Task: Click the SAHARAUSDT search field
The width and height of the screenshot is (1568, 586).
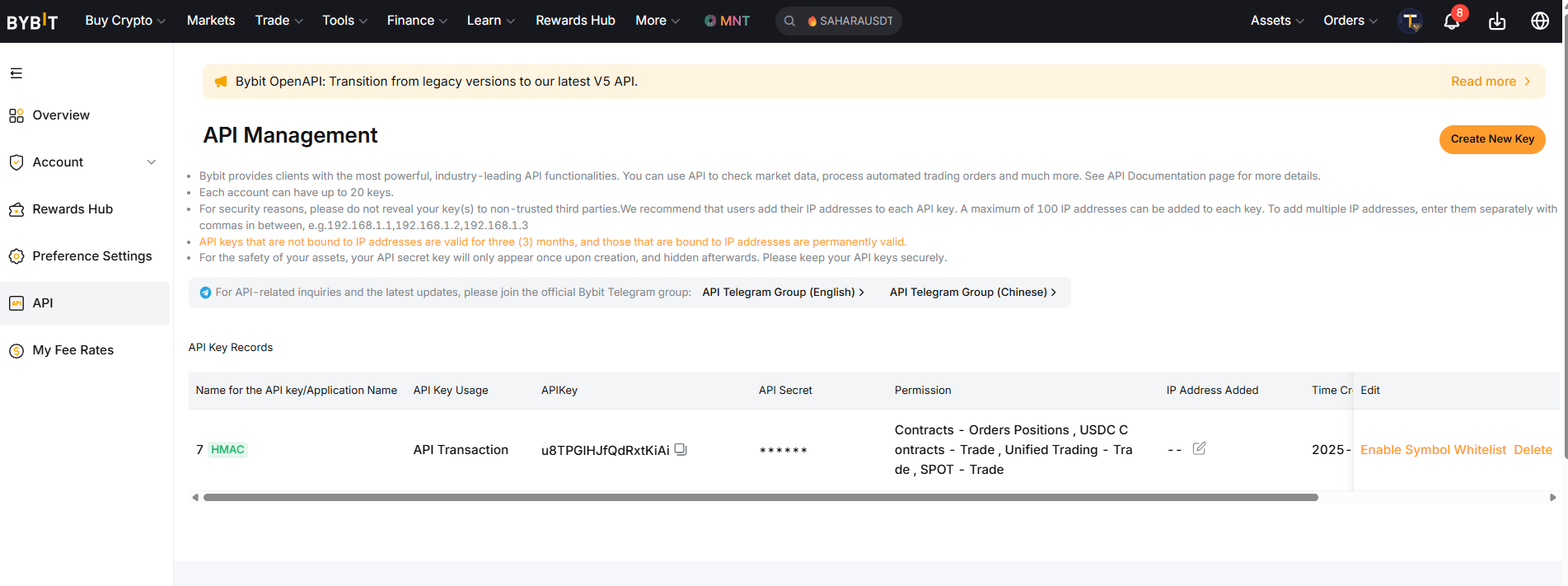Action: 849,21
